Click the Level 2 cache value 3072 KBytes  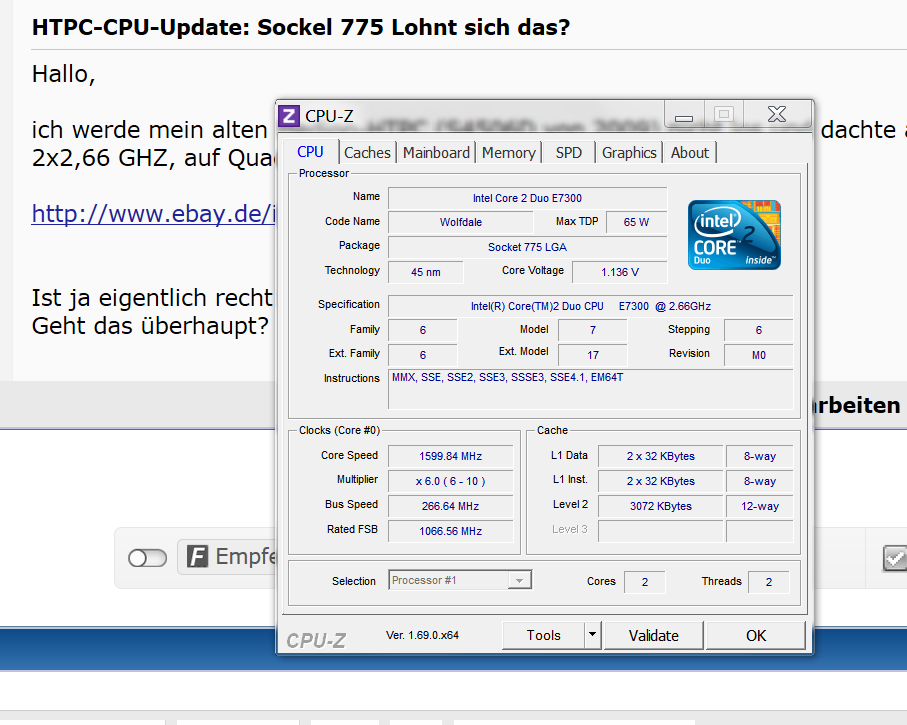661,506
